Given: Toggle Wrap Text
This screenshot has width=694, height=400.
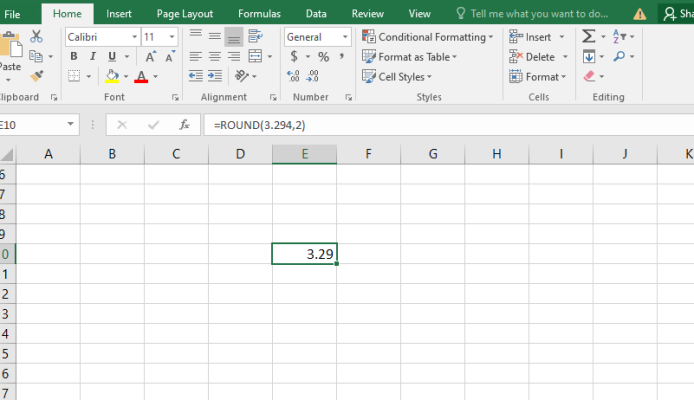Looking at the screenshot, I should click(x=255, y=36).
